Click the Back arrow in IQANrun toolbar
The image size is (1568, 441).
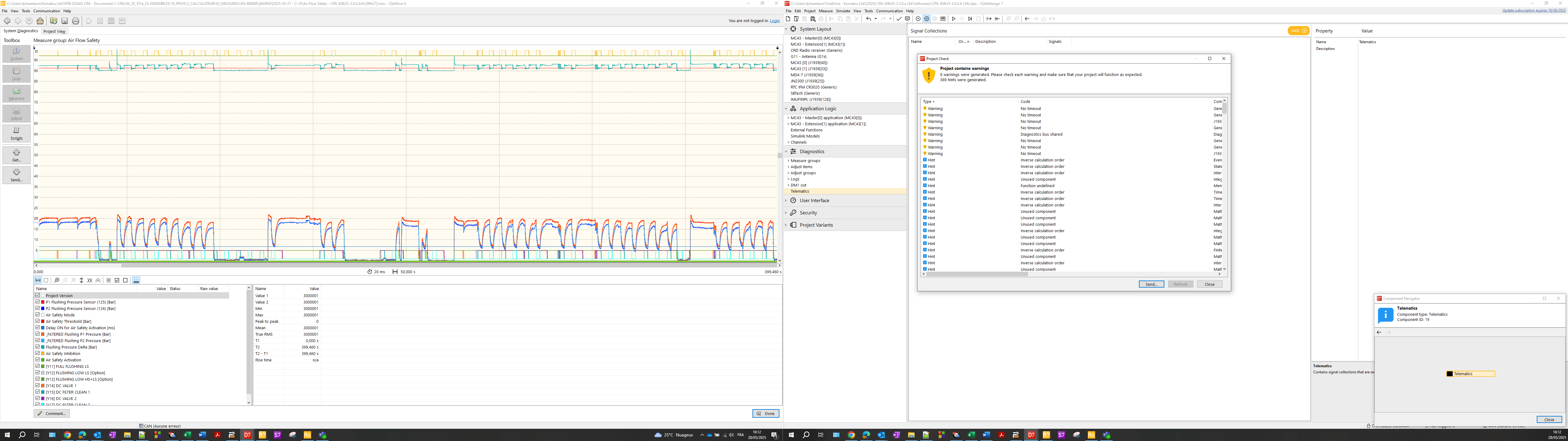coord(7,21)
